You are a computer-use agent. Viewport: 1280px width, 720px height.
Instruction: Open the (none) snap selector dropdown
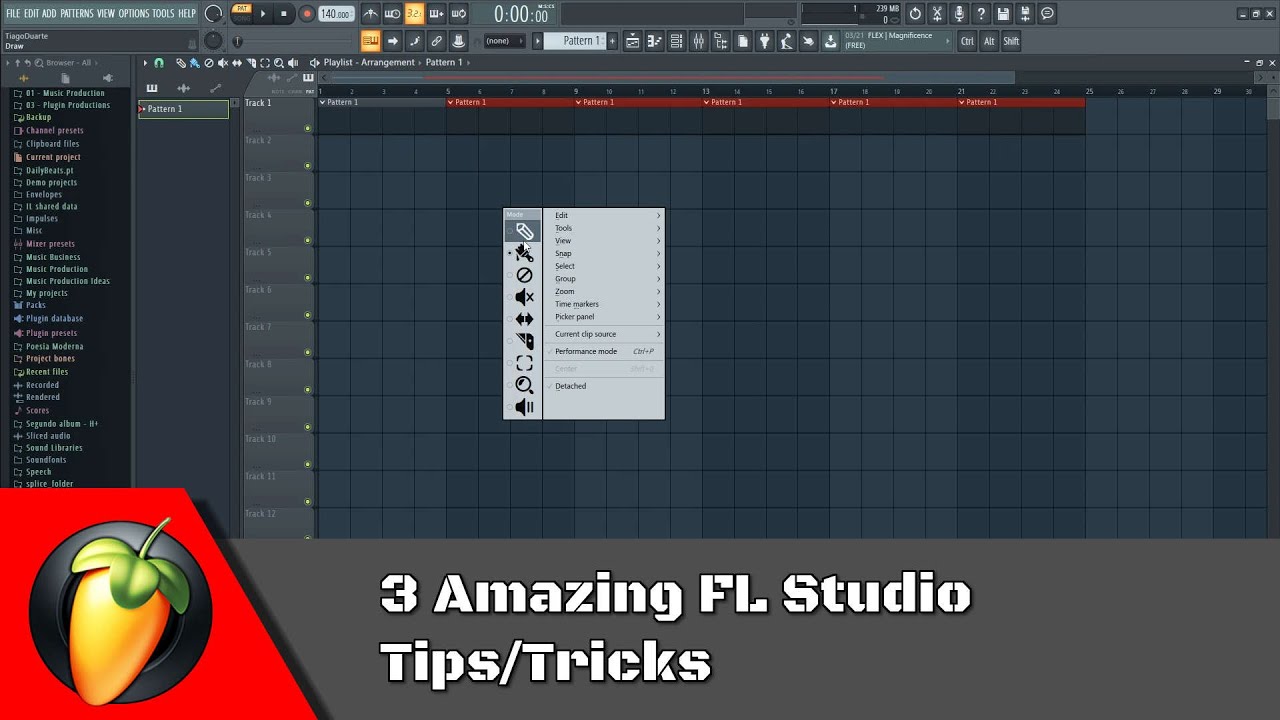tap(504, 41)
